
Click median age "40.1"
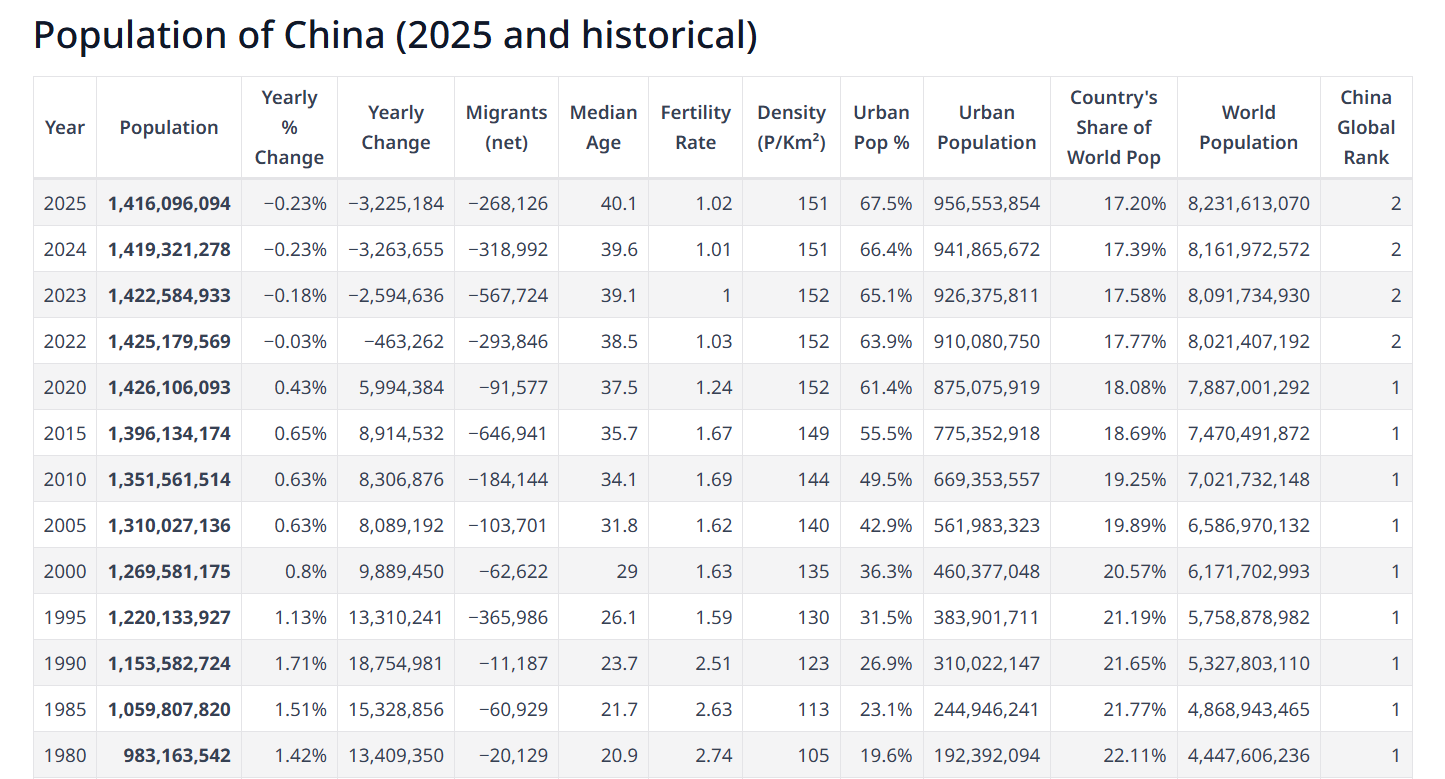click(x=619, y=204)
